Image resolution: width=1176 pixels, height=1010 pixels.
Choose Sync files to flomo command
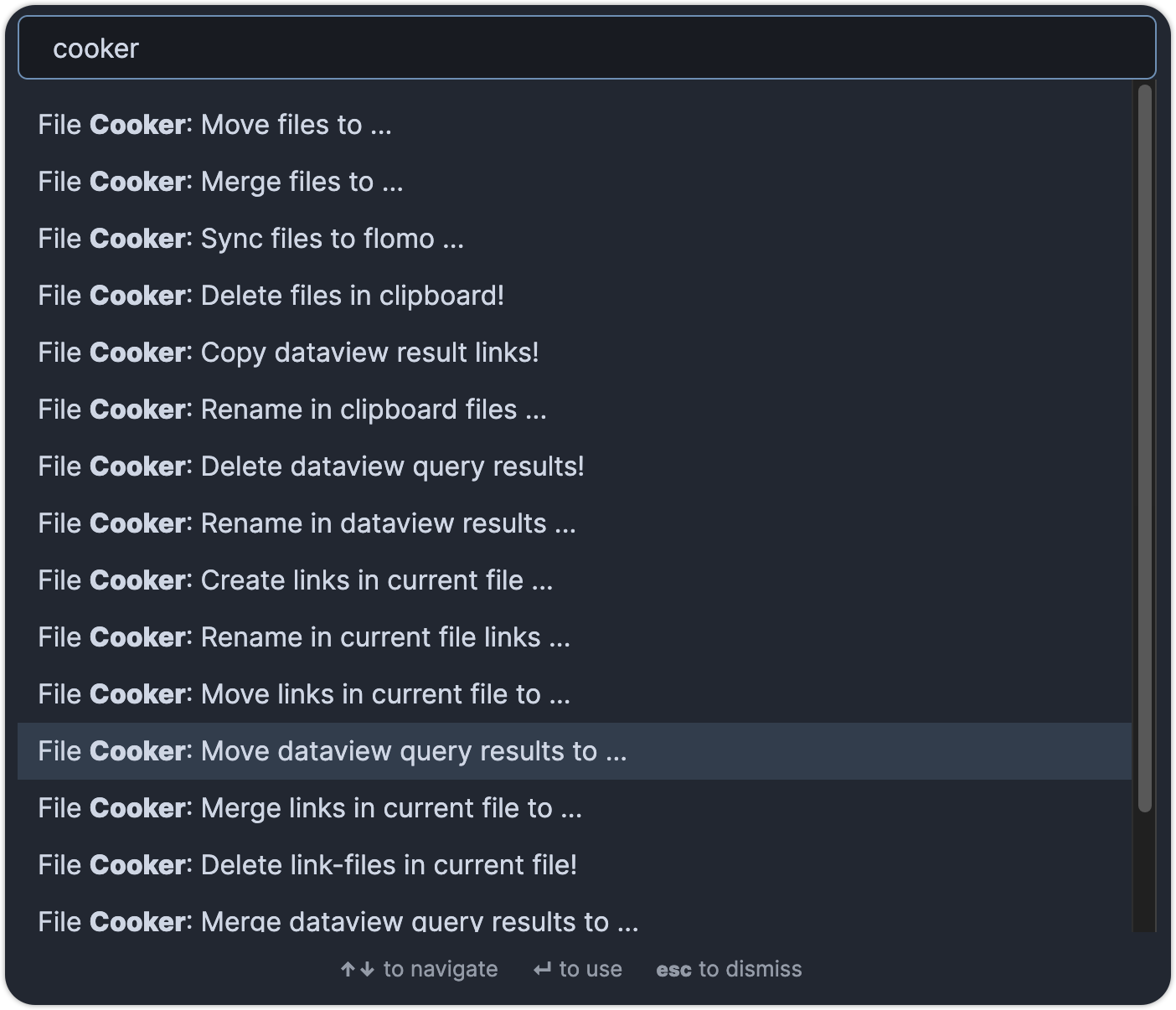575,239
